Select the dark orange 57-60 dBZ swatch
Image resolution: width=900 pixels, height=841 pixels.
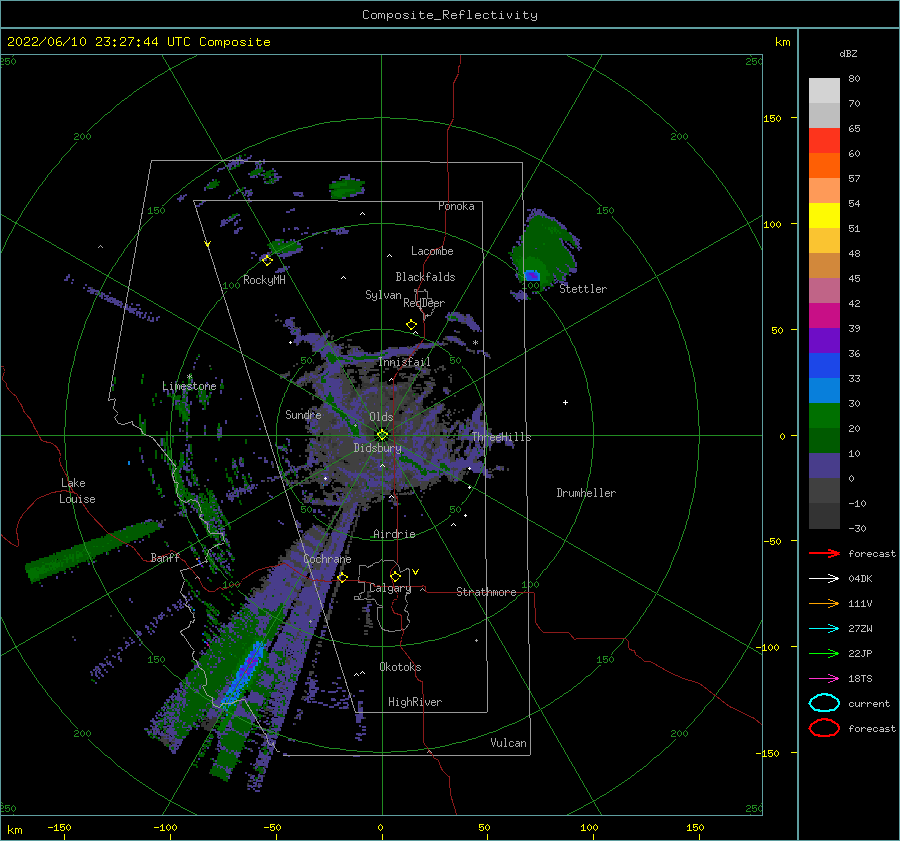824,166
